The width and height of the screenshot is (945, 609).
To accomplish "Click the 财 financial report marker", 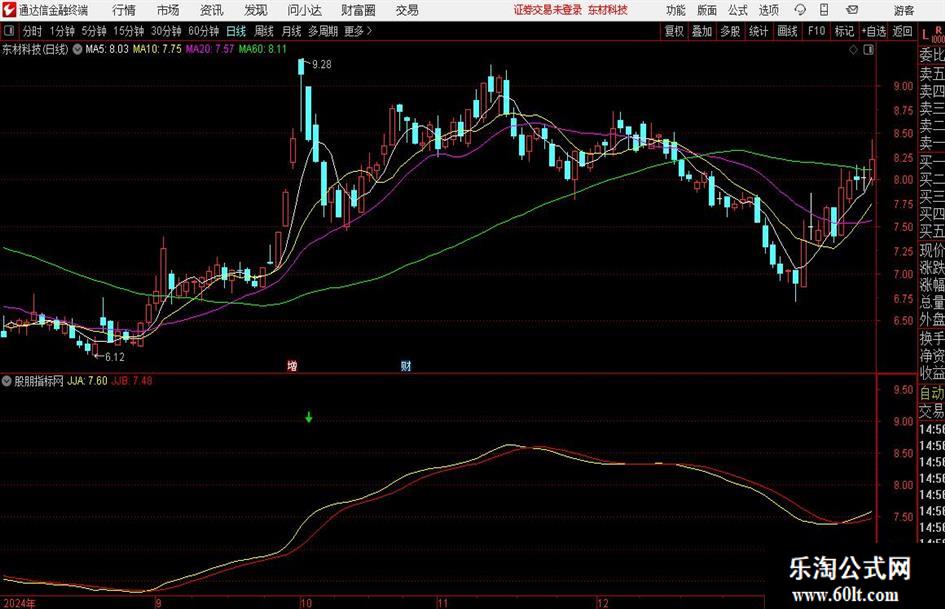I will 406,365.
